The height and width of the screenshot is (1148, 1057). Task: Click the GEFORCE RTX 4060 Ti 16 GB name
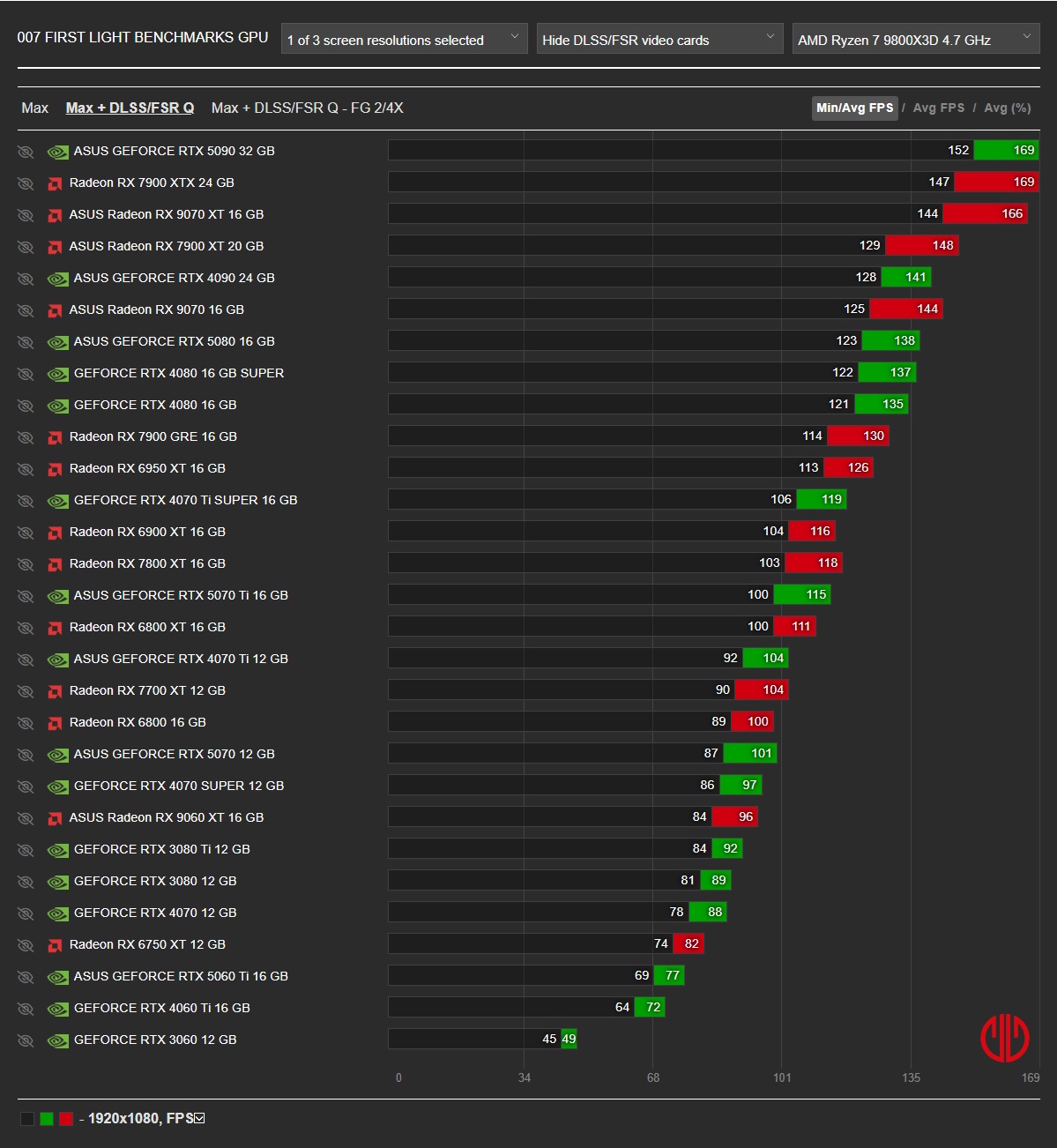pyautogui.click(x=162, y=1008)
